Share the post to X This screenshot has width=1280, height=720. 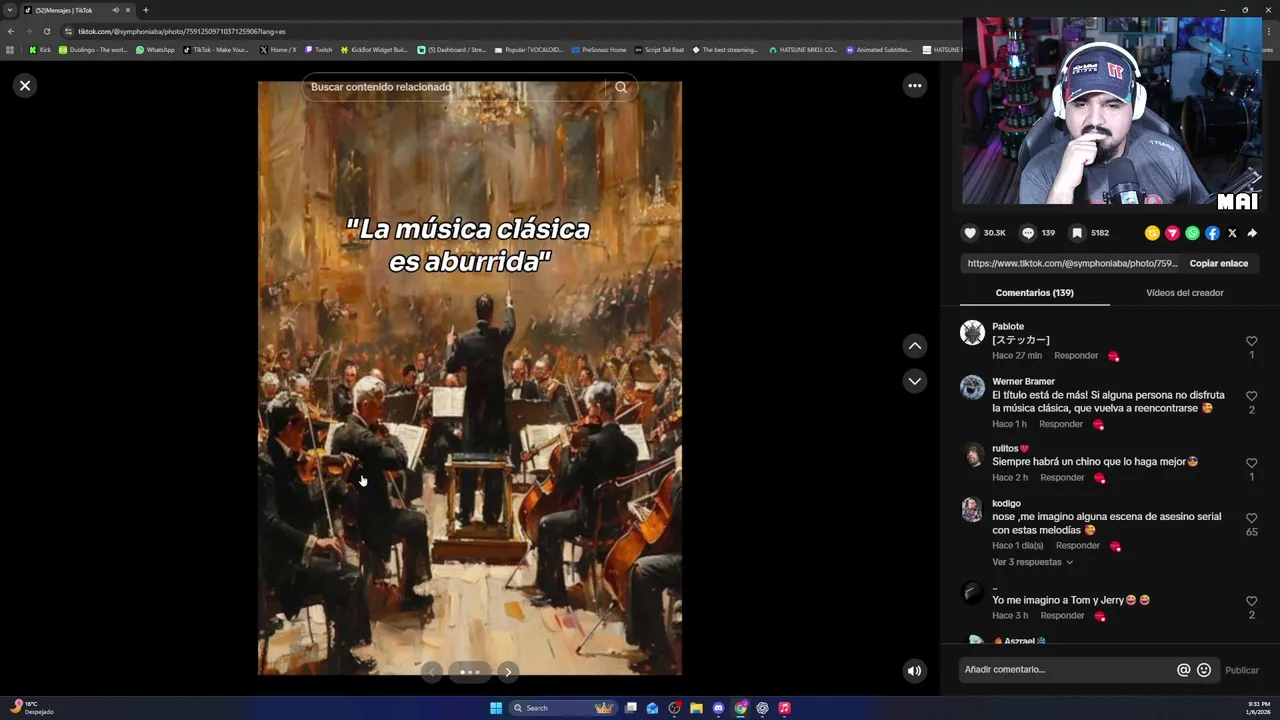tap(1232, 233)
